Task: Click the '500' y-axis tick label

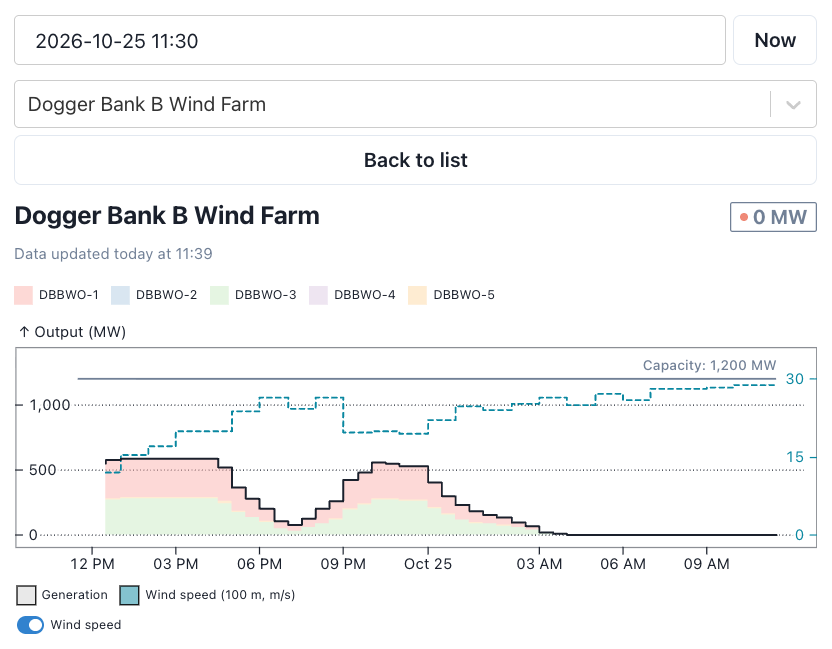Action: click(42, 470)
